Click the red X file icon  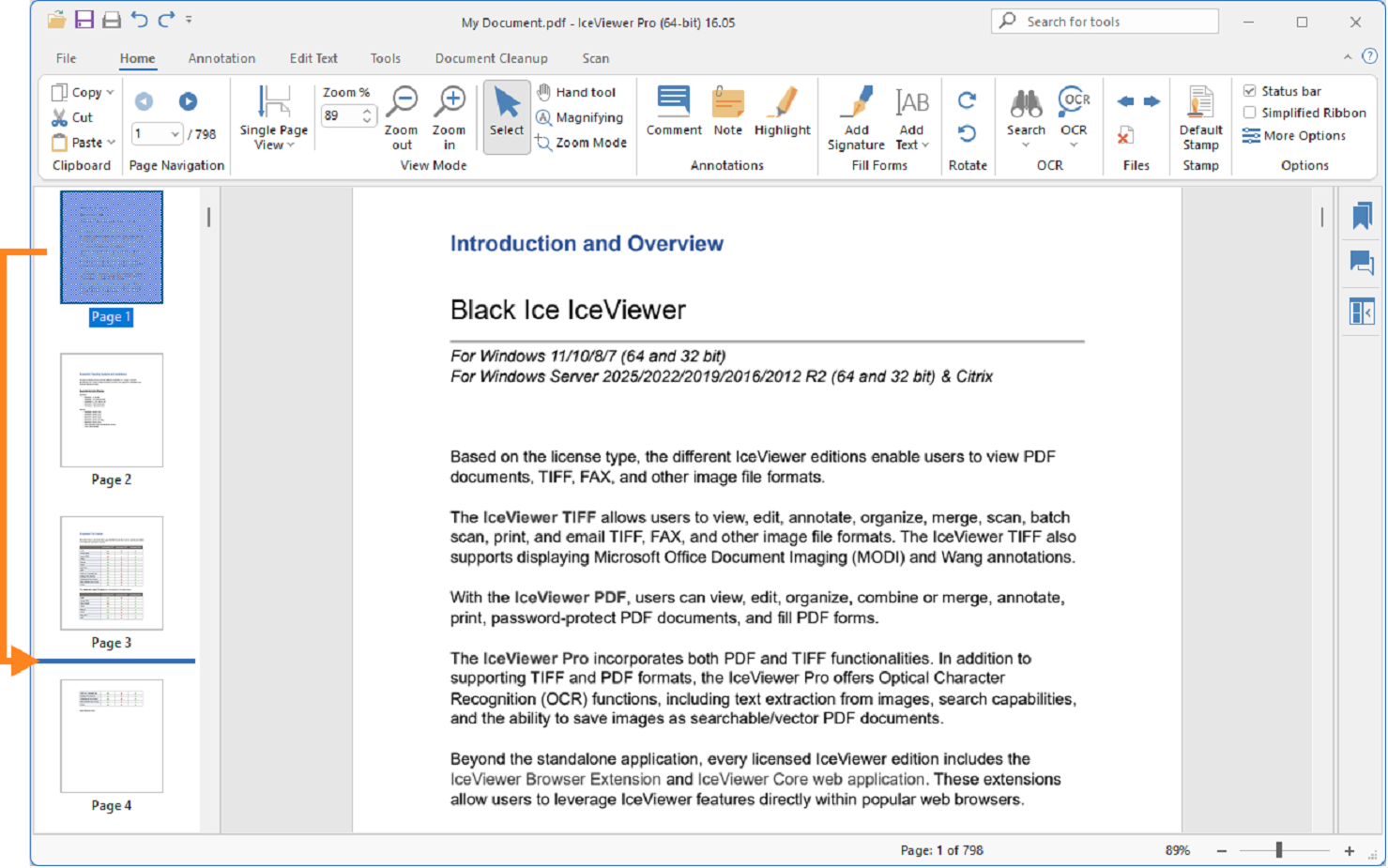1125,136
